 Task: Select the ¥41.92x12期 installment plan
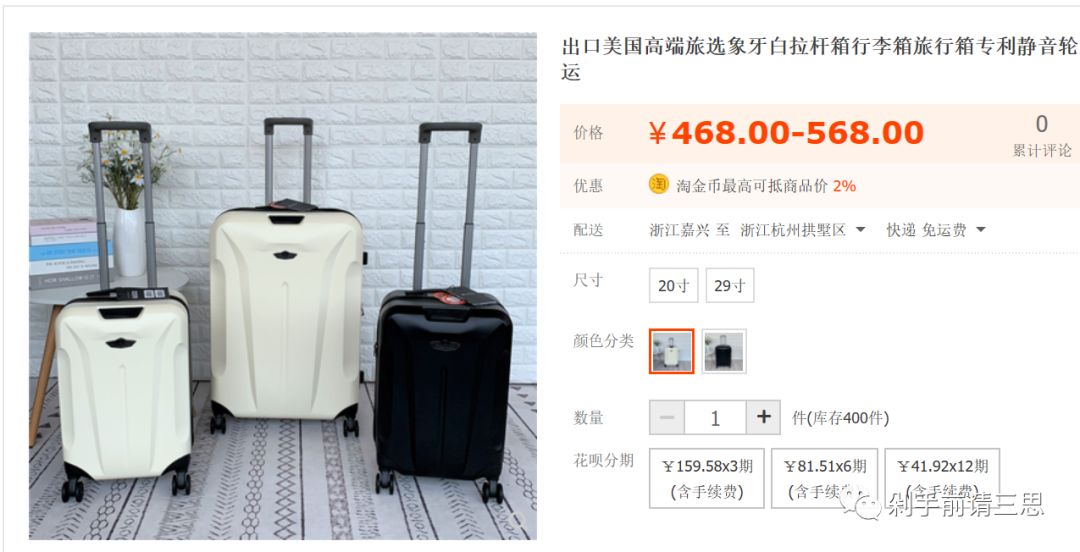(942, 478)
